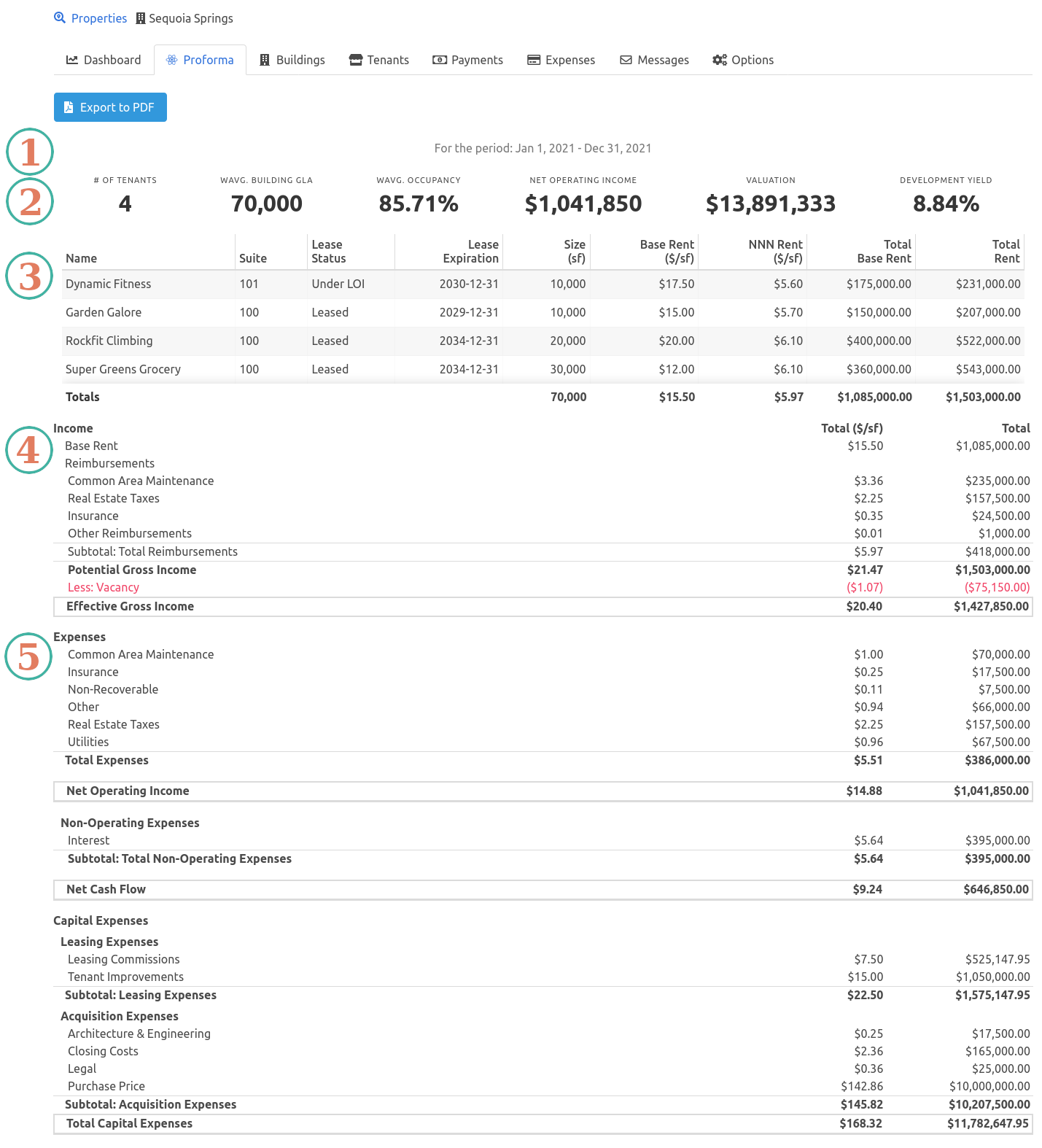Go to the Tenants tab
This screenshot has width=1042, height=1148.
pyautogui.click(x=379, y=60)
